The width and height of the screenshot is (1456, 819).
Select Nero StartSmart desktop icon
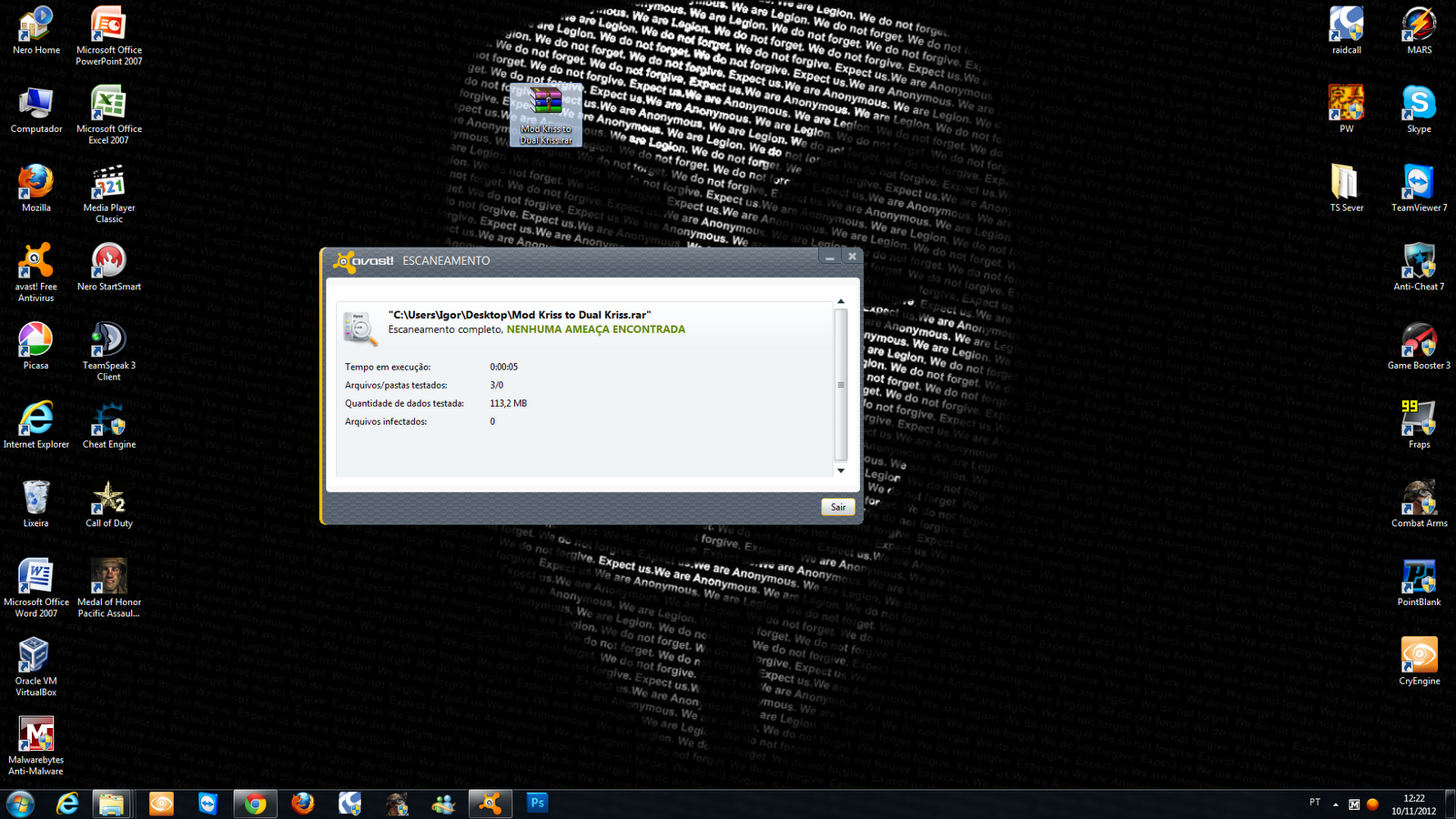[109, 268]
